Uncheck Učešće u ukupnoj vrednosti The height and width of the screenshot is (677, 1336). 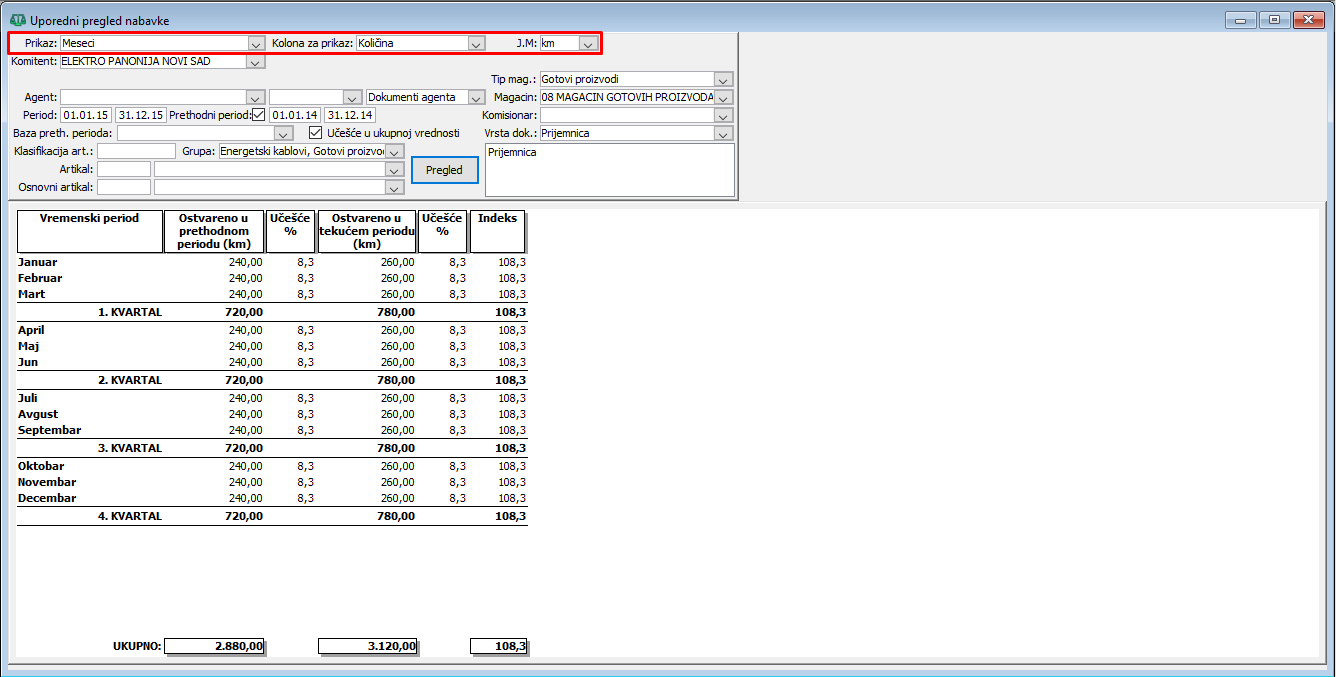pyautogui.click(x=316, y=133)
